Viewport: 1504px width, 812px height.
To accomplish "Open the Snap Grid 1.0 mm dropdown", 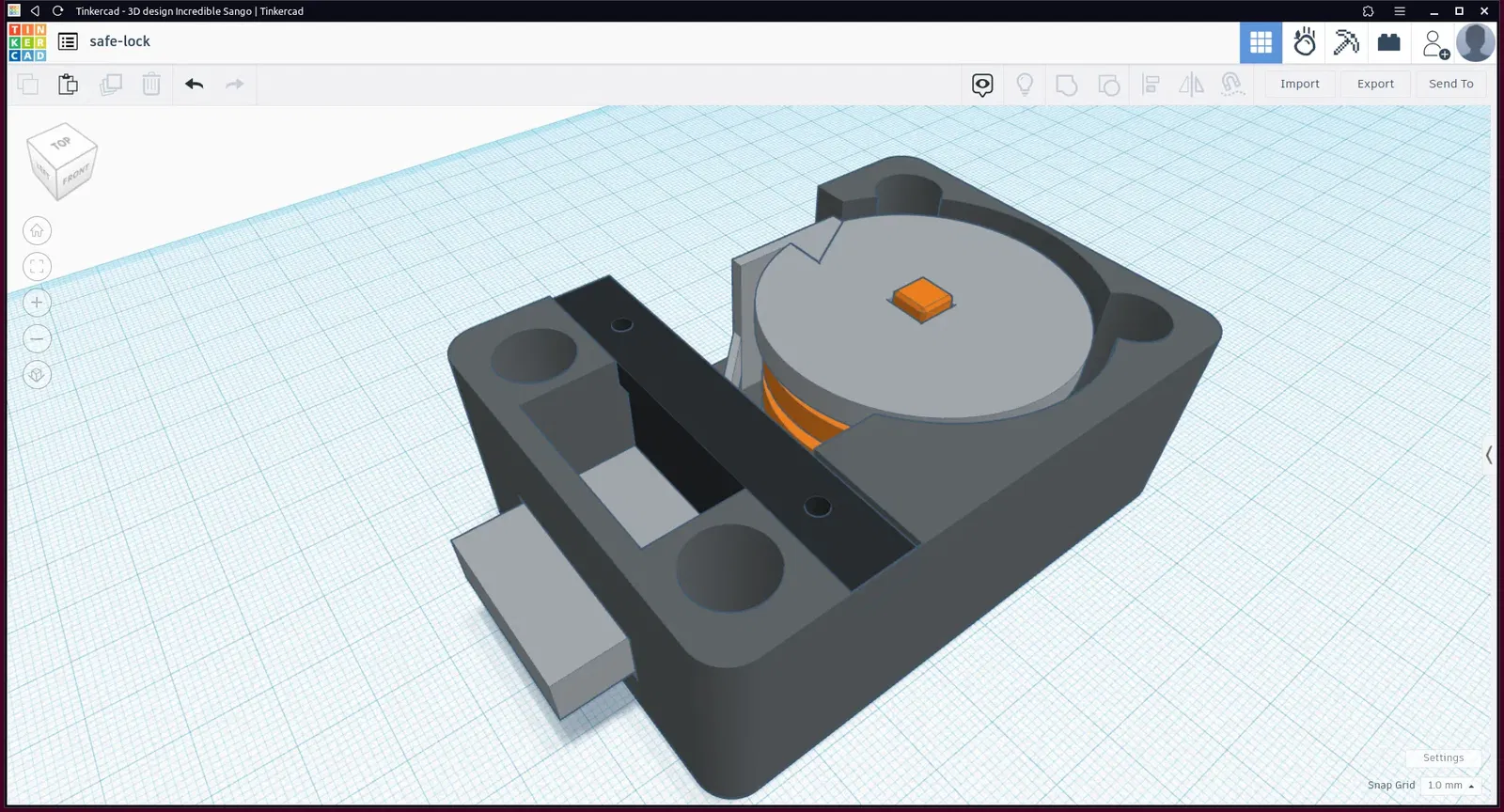I will (x=1450, y=785).
